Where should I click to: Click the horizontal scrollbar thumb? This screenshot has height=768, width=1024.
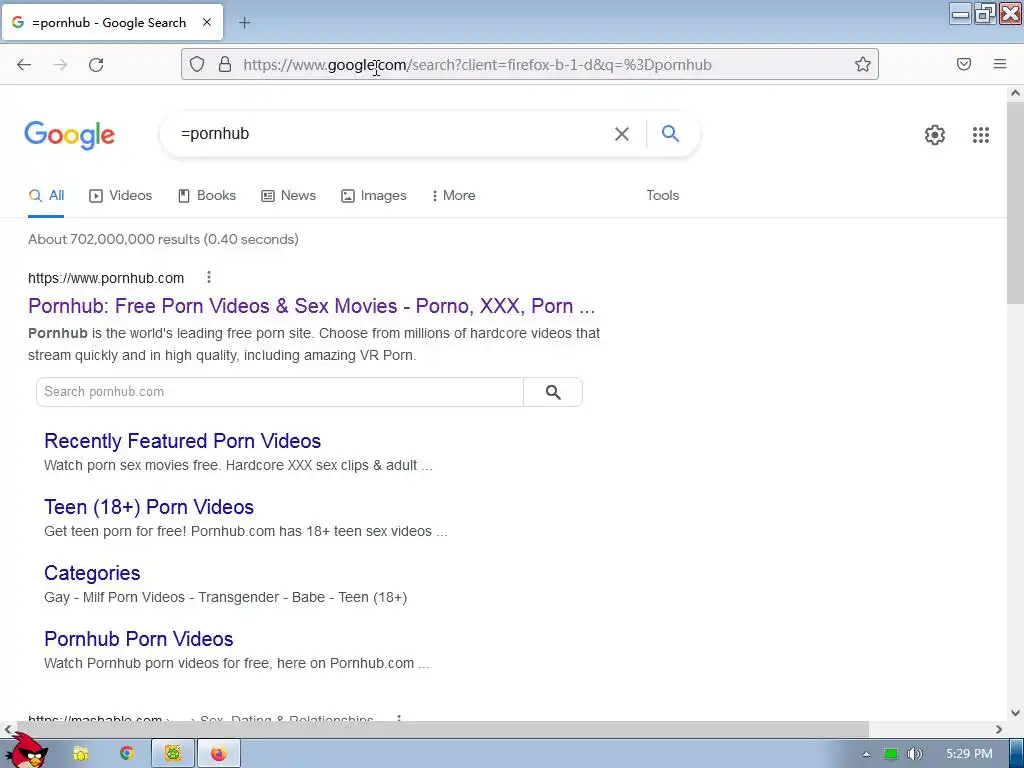tap(443, 729)
